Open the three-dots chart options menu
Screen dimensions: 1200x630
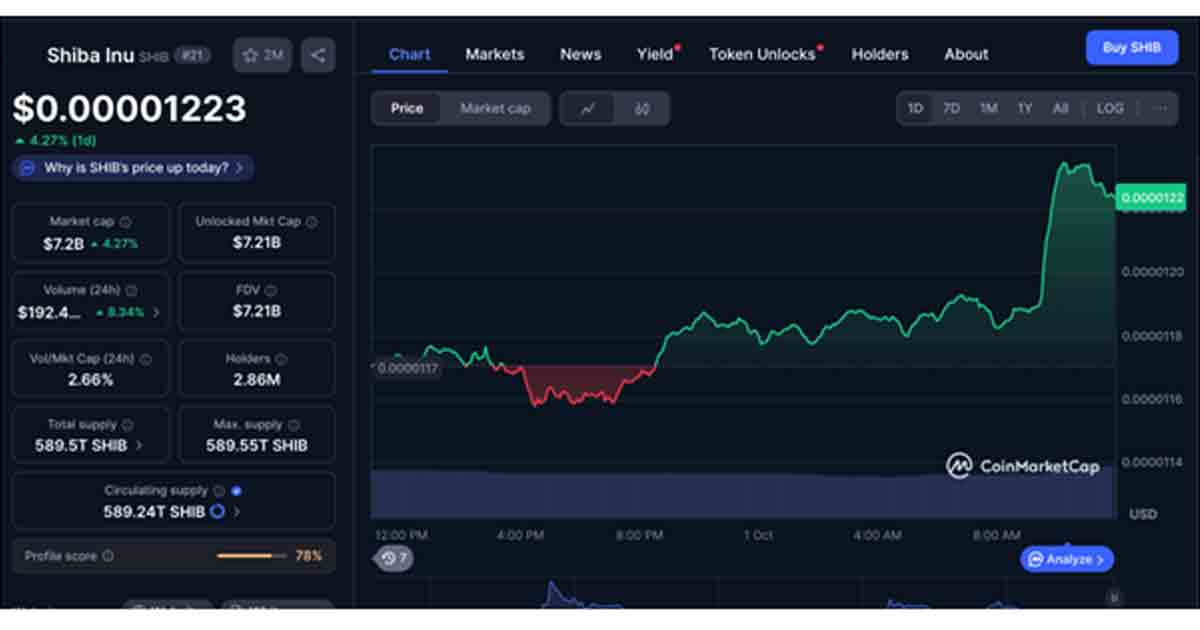[1160, 108]
